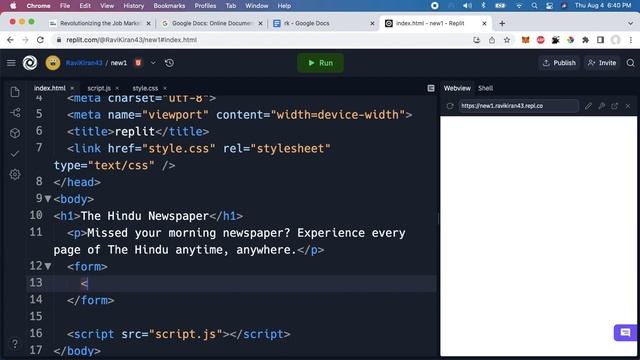This screenshot has height=360, width=640.
Task: Click the 'The Hindu Newspaper' heading text
Action: (x=145, y=216)
